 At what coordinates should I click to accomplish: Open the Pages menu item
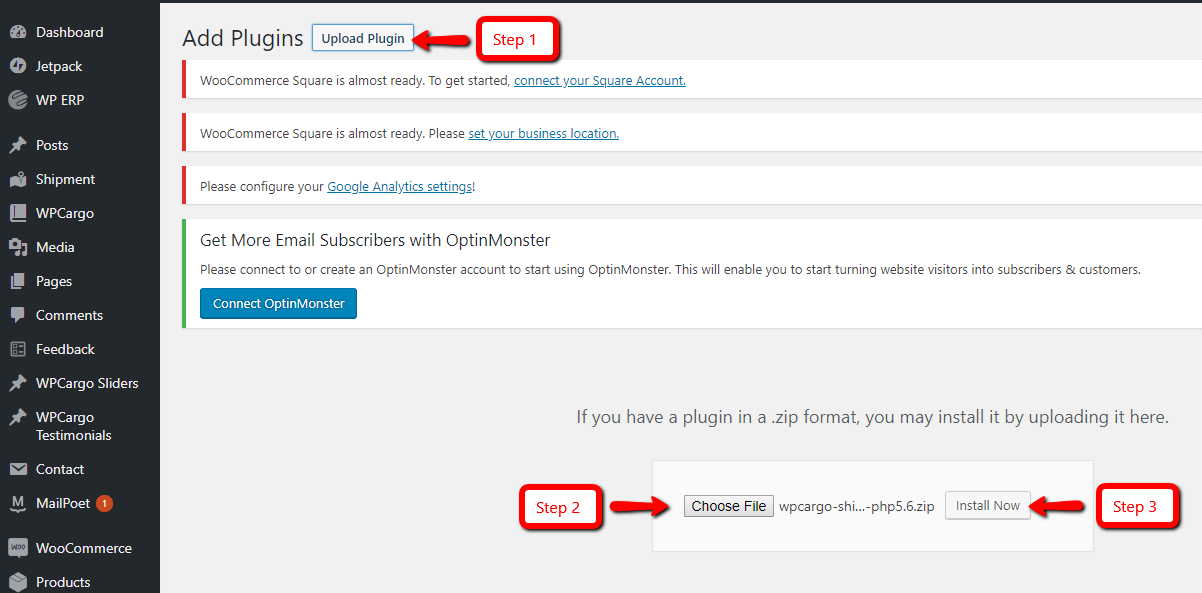54,281
